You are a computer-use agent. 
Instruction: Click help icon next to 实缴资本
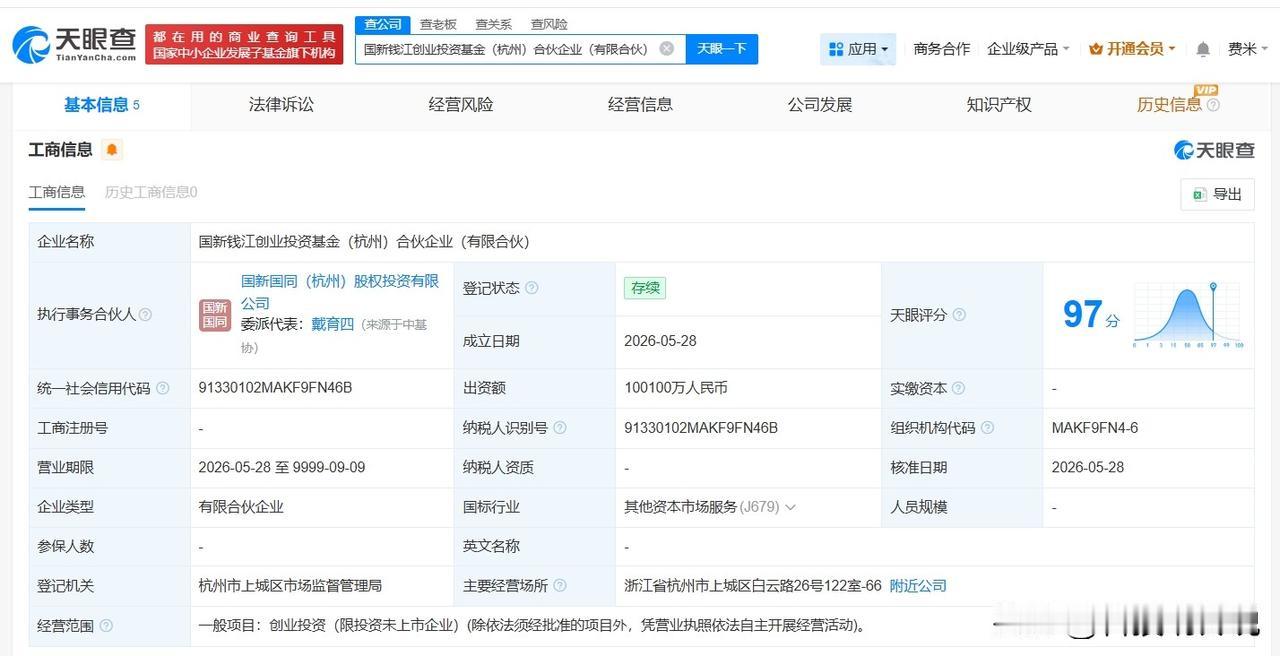pos(958,388)
